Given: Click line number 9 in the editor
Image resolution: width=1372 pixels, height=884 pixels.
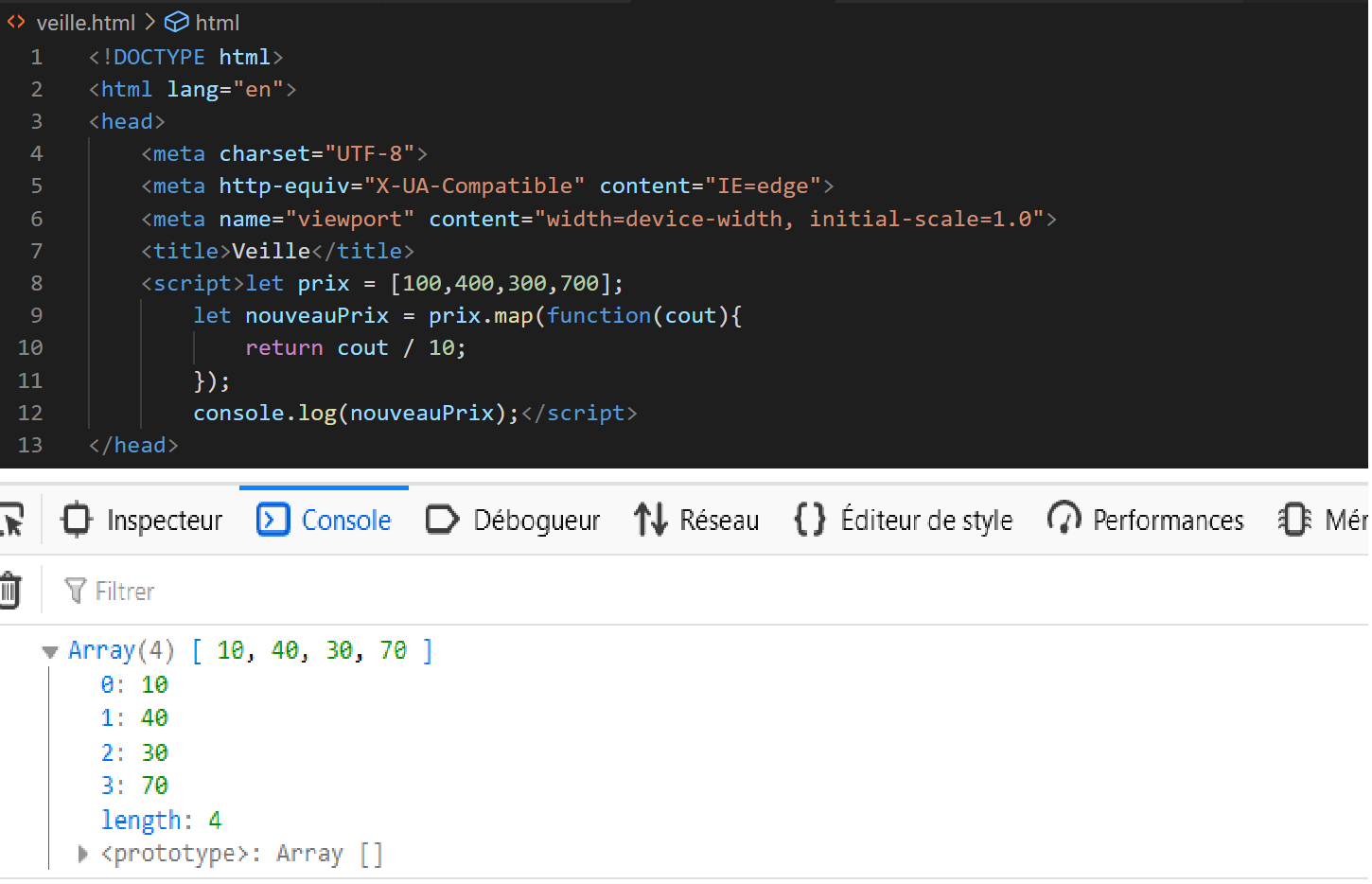Looking at the screenshot, I should 36,315.
